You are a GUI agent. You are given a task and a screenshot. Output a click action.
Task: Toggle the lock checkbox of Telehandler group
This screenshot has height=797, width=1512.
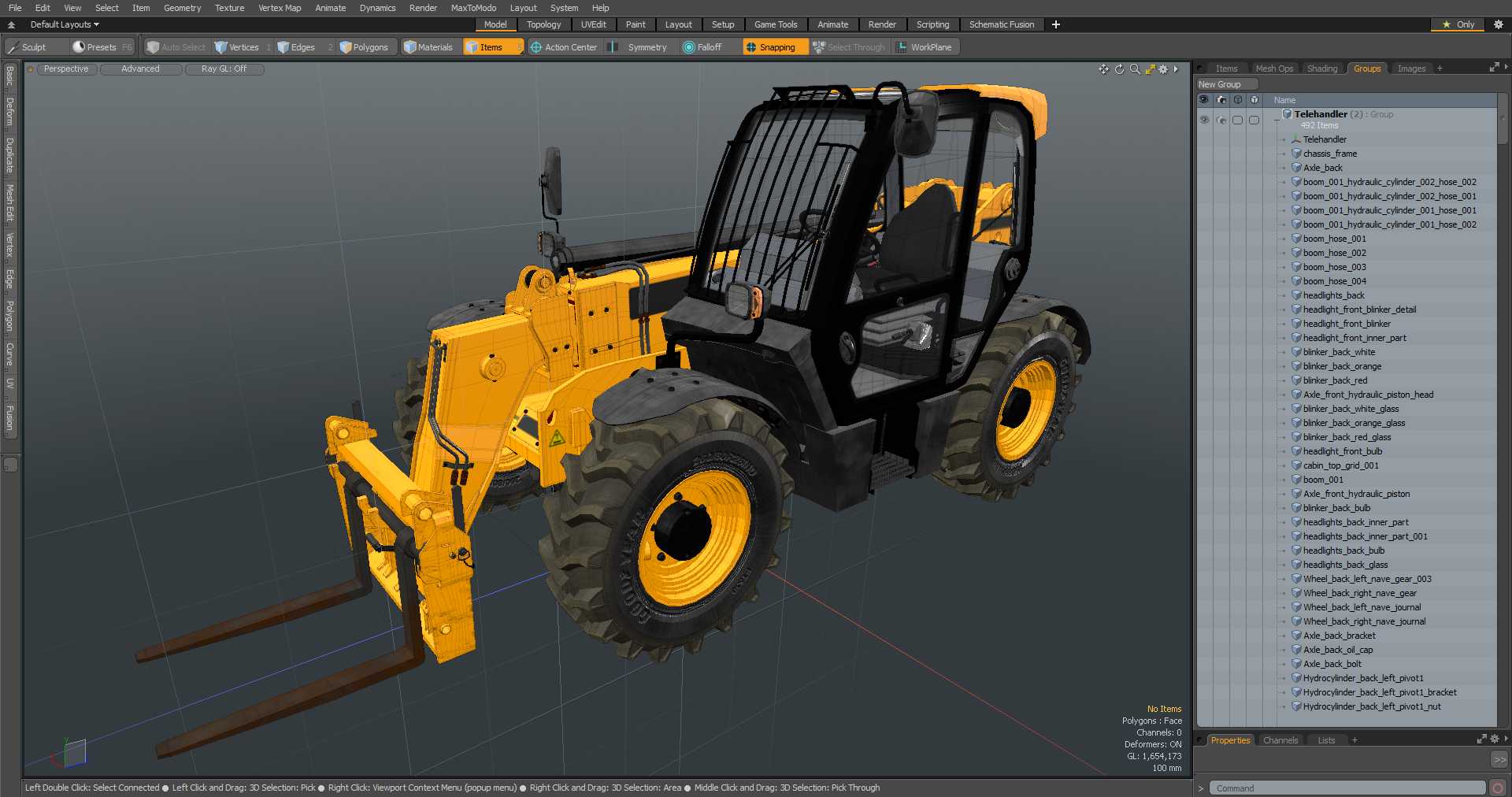[x=1237, y=120]
